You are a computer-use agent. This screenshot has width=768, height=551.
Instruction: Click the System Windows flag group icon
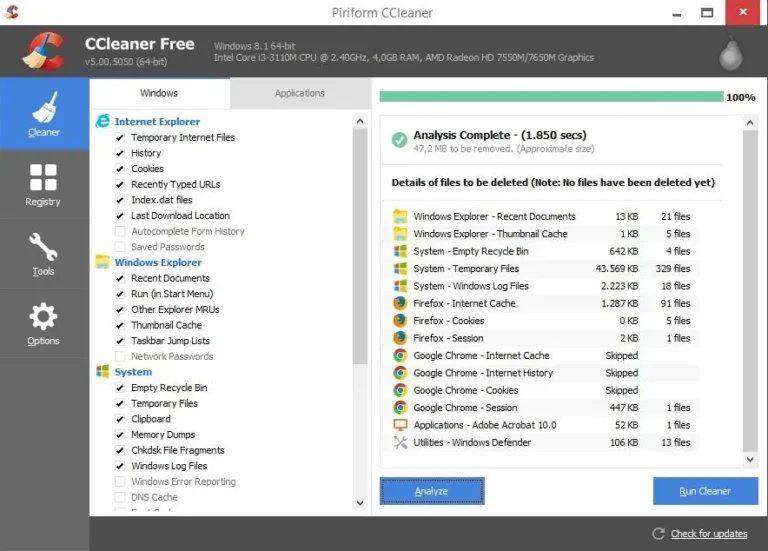102,371
